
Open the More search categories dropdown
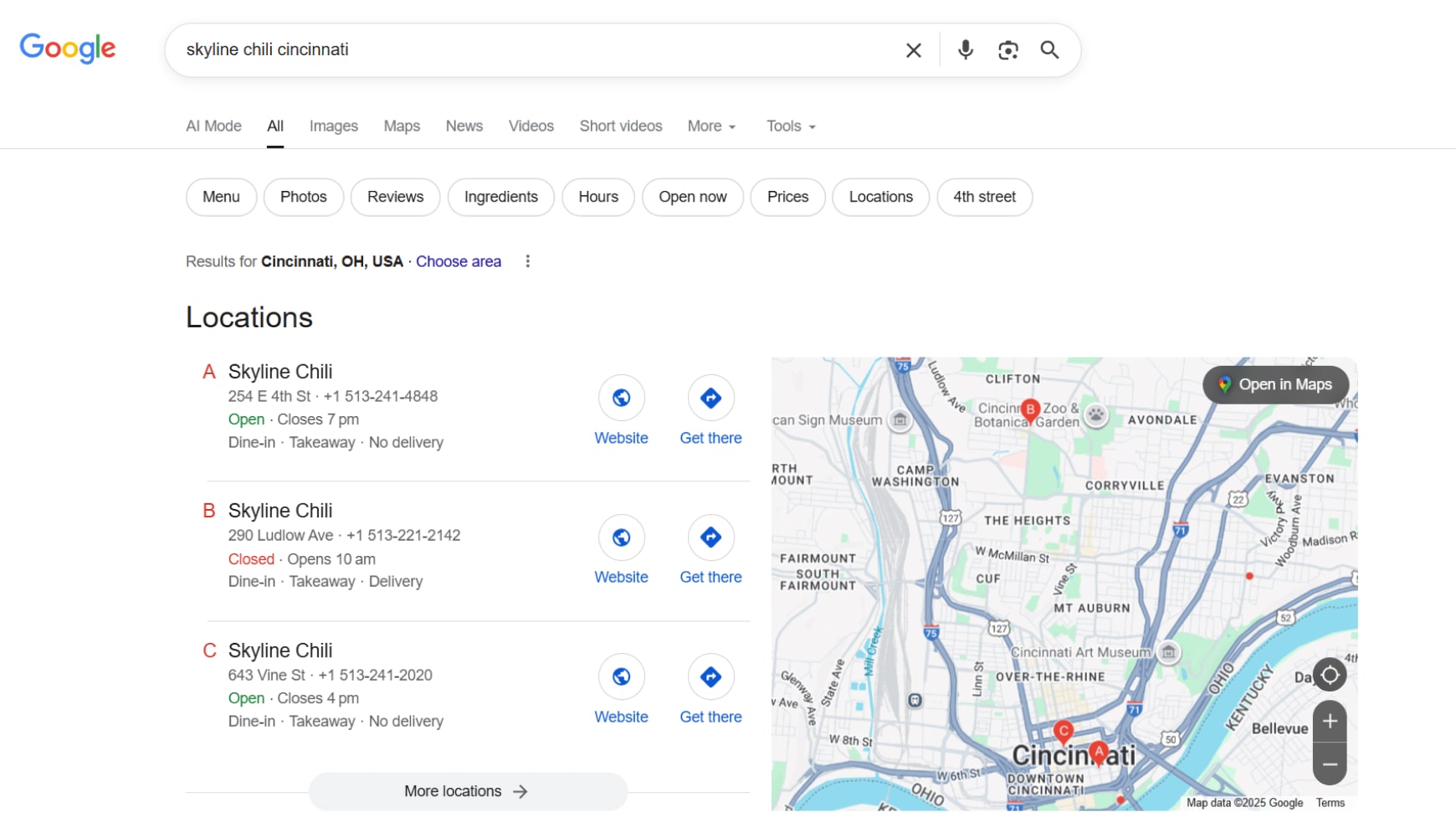pyautogui.click(x=710, y=126)
